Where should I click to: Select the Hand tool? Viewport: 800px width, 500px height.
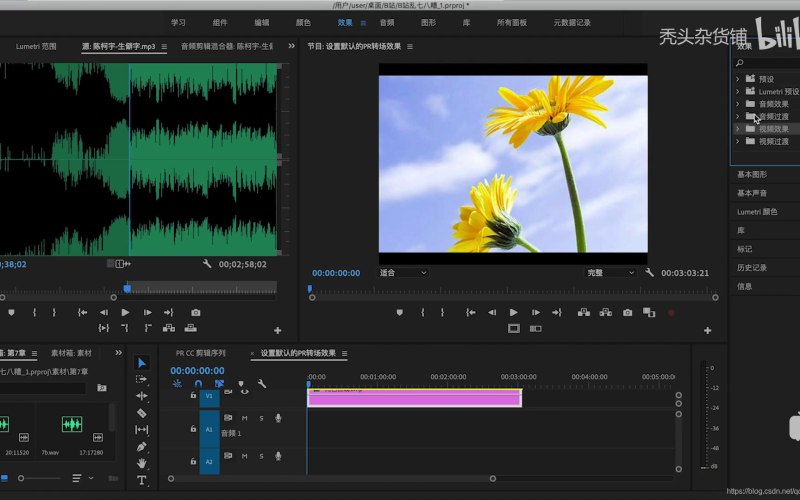click(x=142, y=463)
